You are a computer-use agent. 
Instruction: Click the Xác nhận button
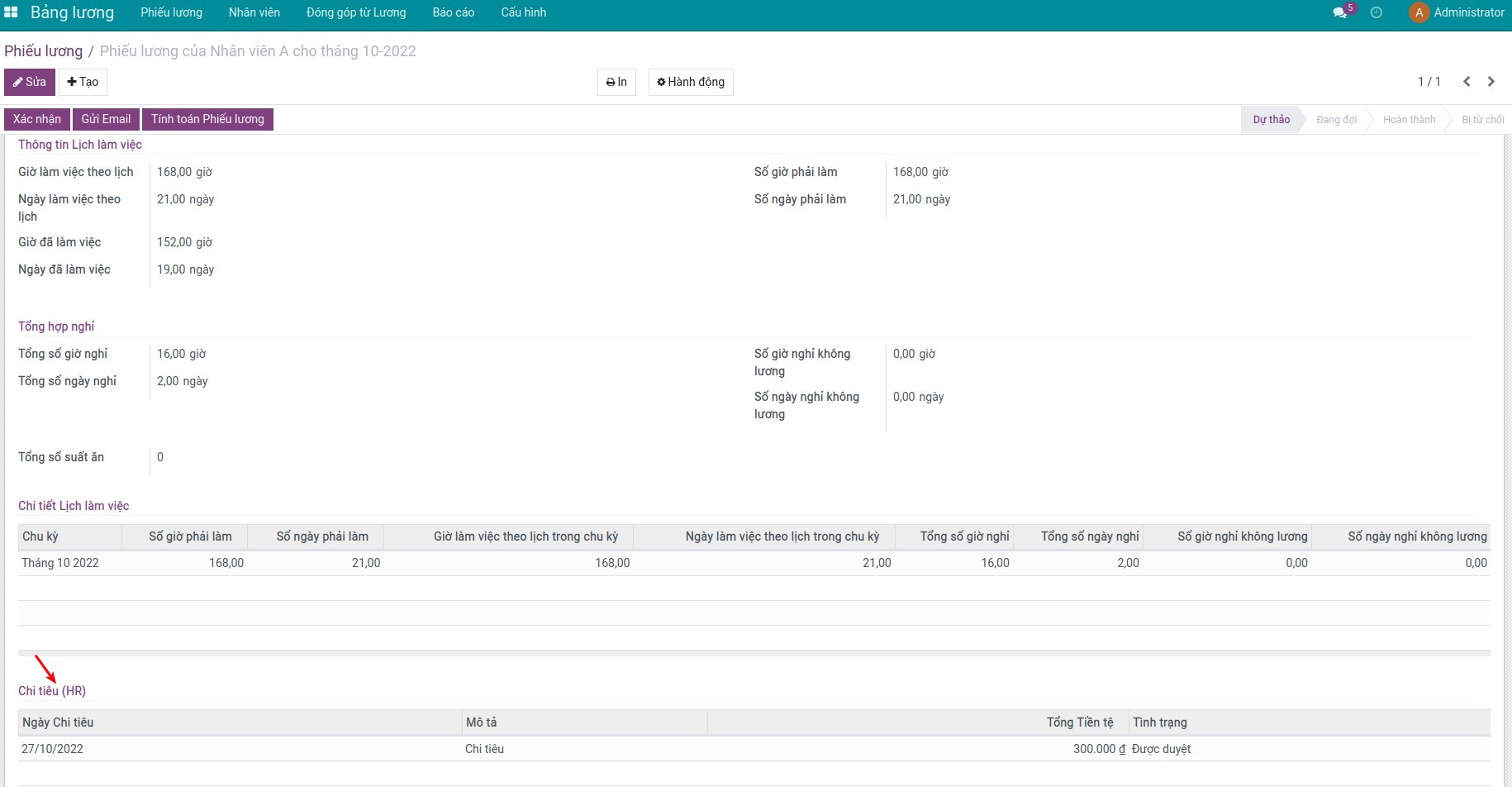[37, 119]
